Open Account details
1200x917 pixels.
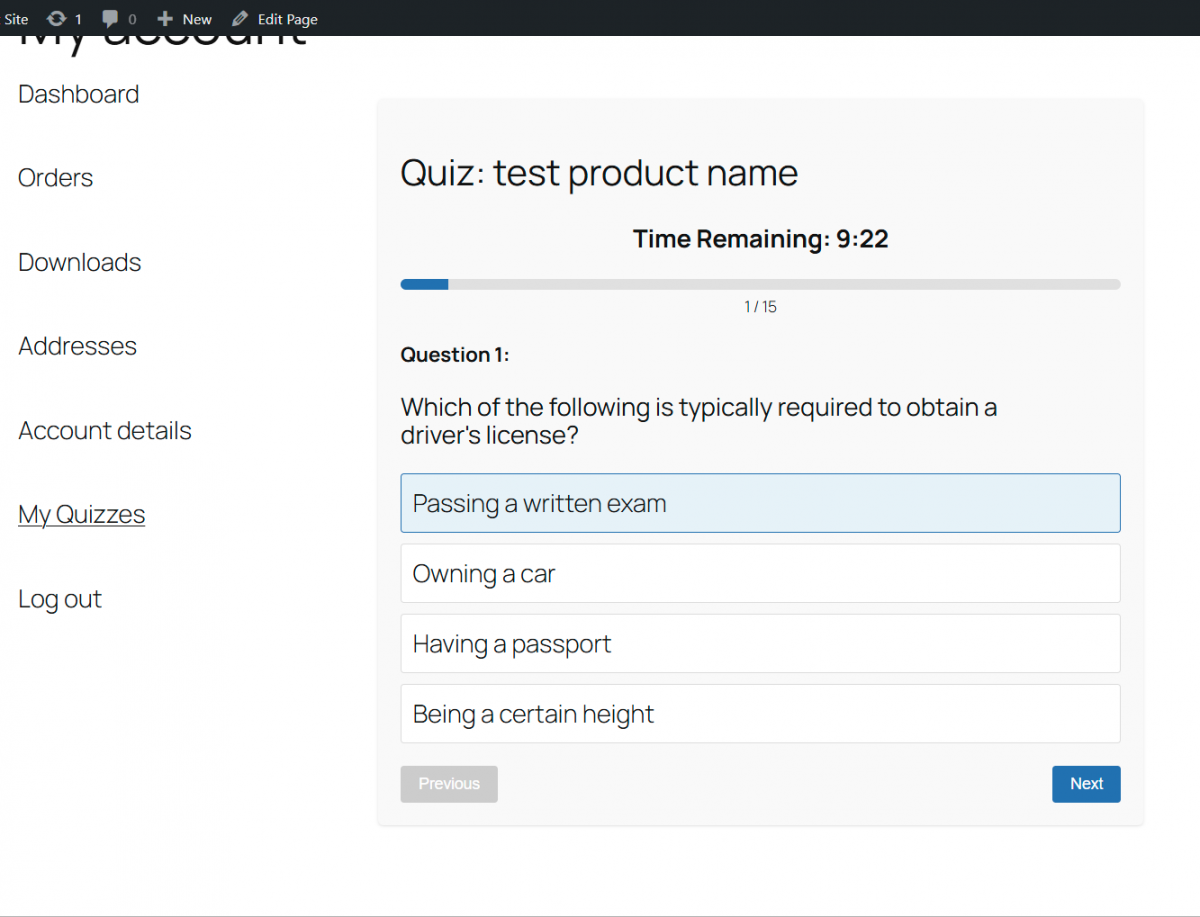pyautogui.click(x=105, y=431)
